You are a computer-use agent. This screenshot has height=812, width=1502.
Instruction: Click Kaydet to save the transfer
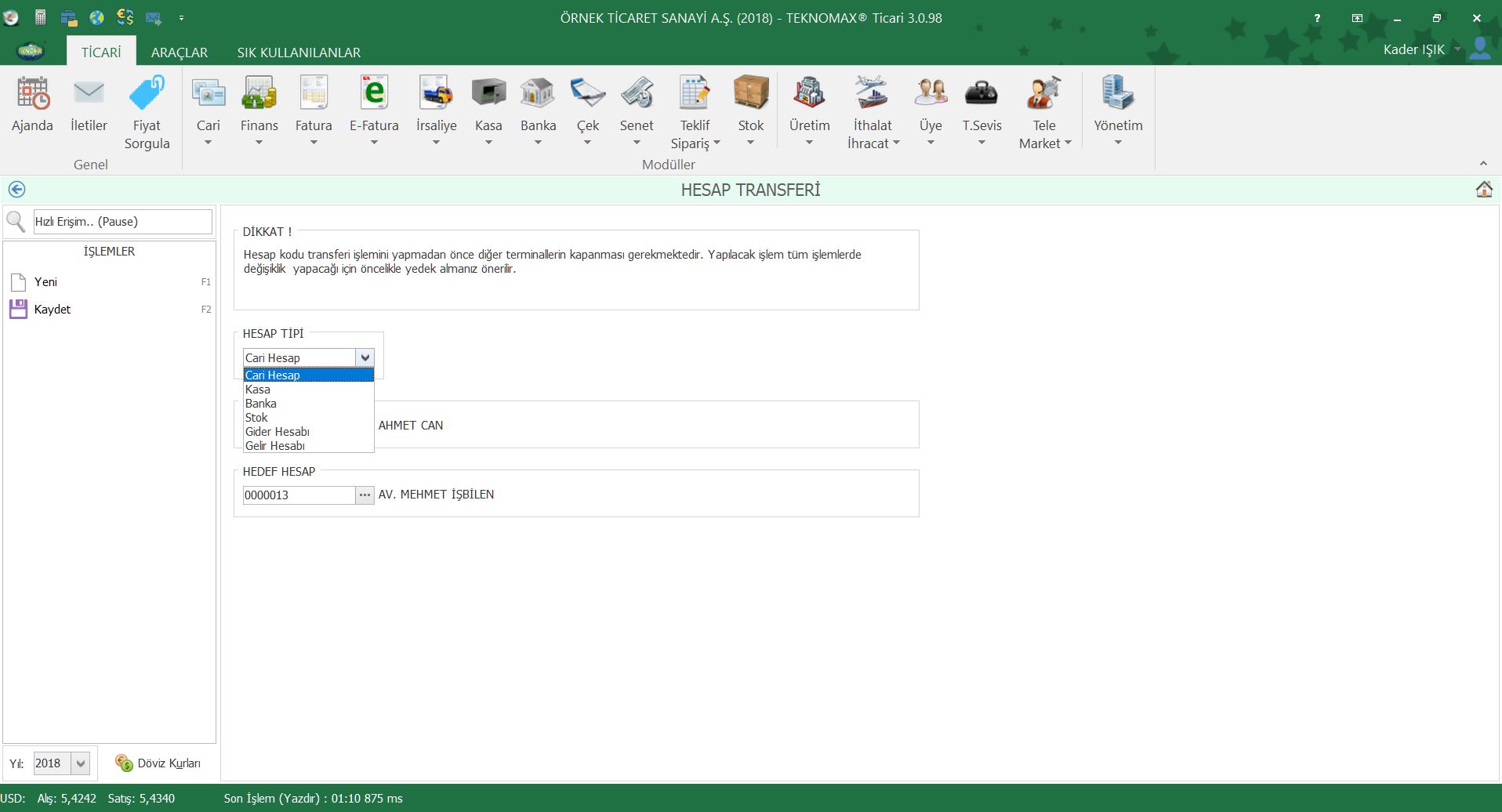pyautogui.click(x=52, y=310)
